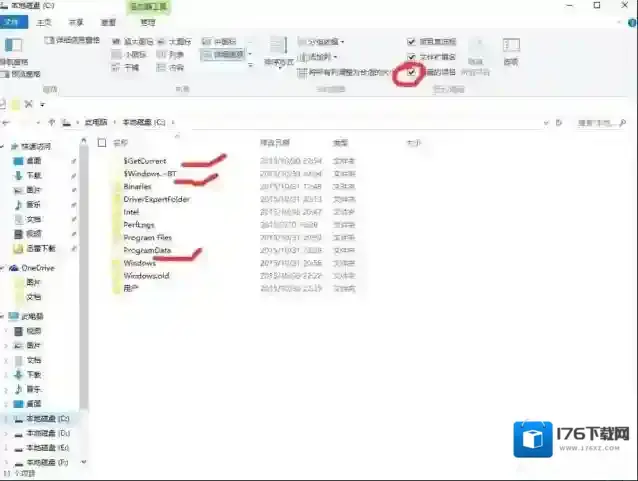Select the View (查看) ribbon tab
The image size is (638, 481).
[x=108, y=22]
